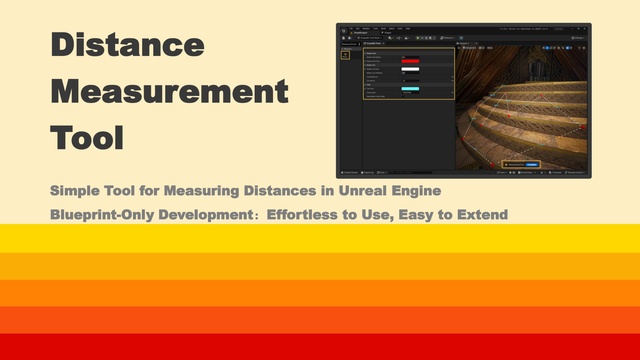Toggle the last checkbox in the tool settings panel
The image size is (640, 360).
pos(403,96)
